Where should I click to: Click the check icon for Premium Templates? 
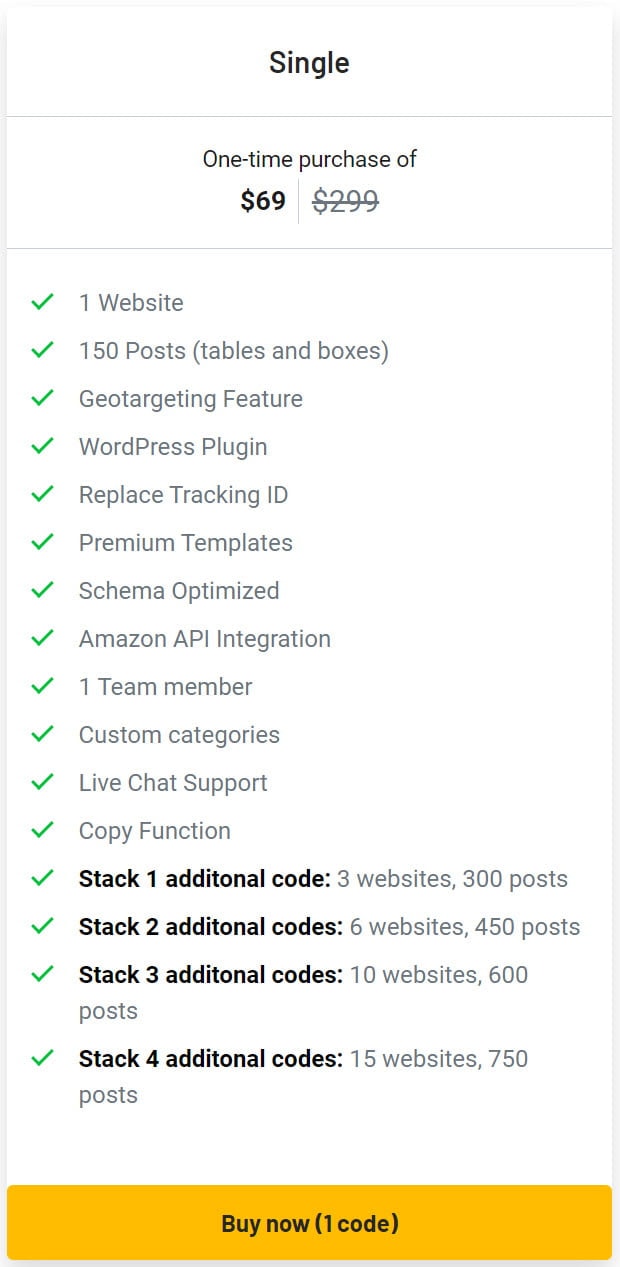tap(42, 542)
